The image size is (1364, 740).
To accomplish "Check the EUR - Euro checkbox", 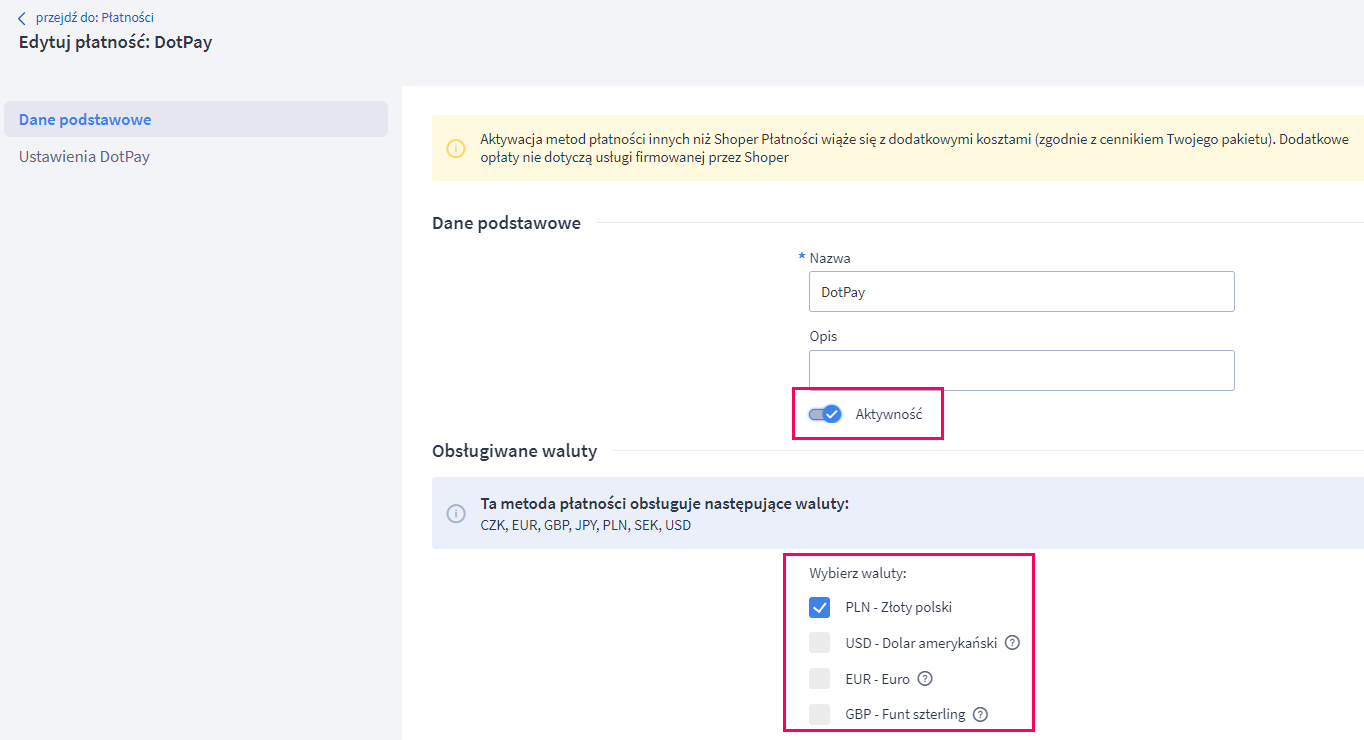I will coord(820,679).
